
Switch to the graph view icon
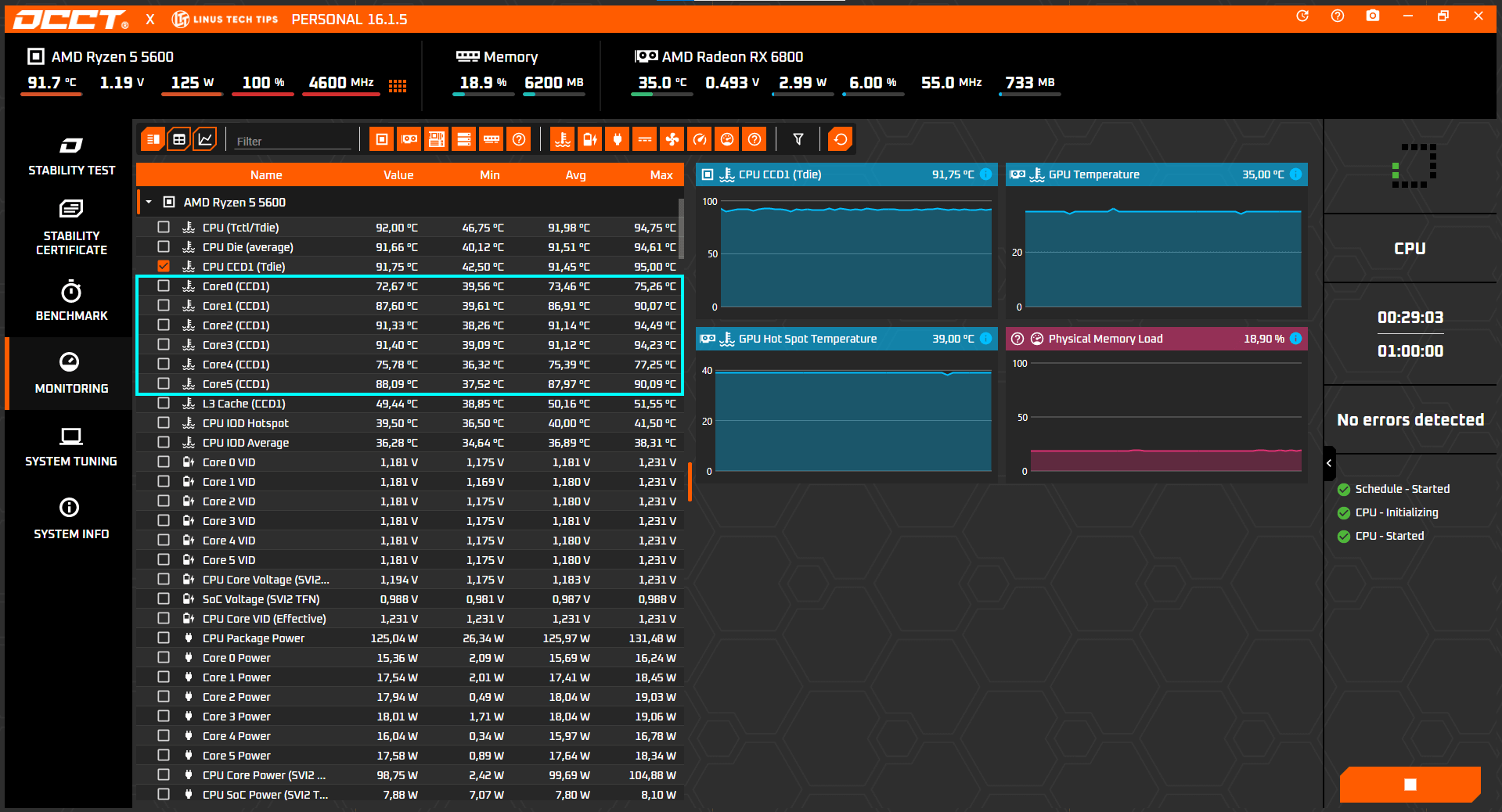click(x=205, y=139)
